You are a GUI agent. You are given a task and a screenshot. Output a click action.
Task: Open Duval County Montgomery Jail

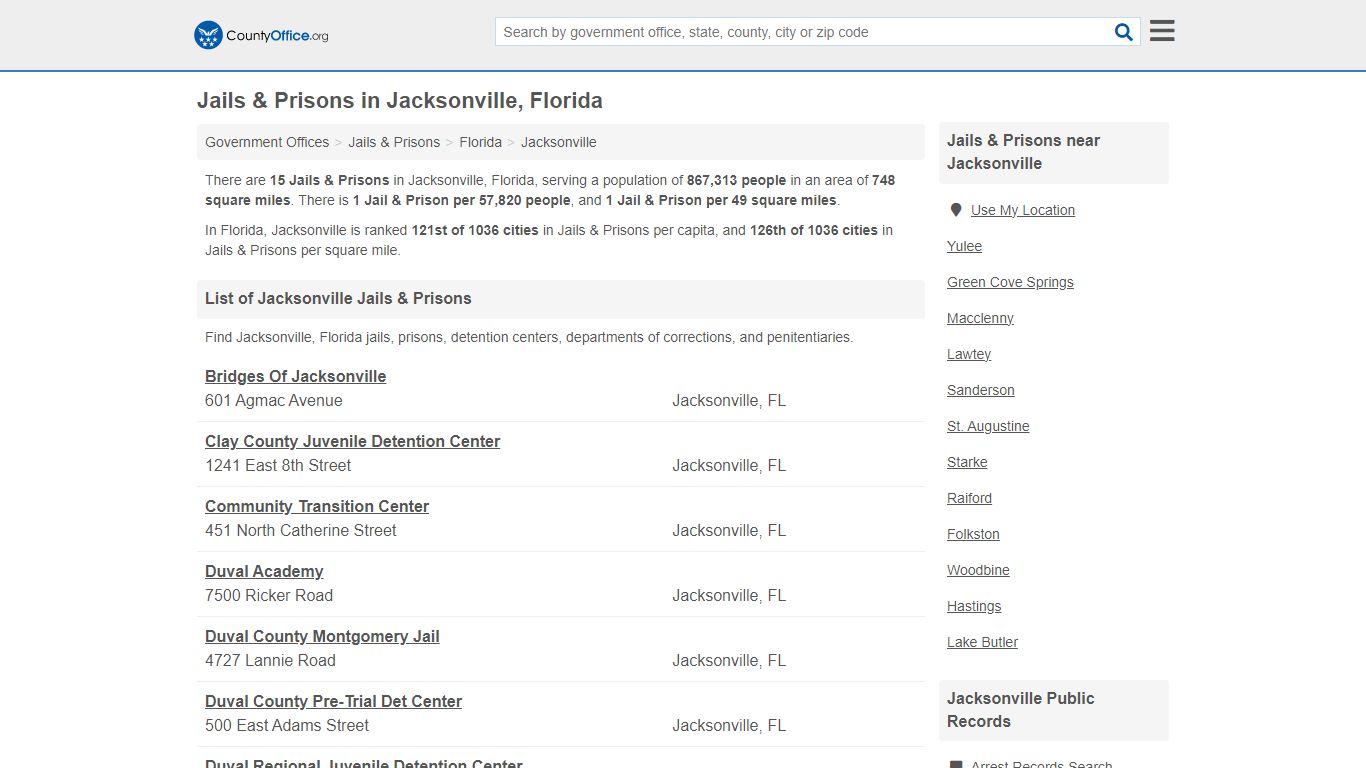[322, 636]
